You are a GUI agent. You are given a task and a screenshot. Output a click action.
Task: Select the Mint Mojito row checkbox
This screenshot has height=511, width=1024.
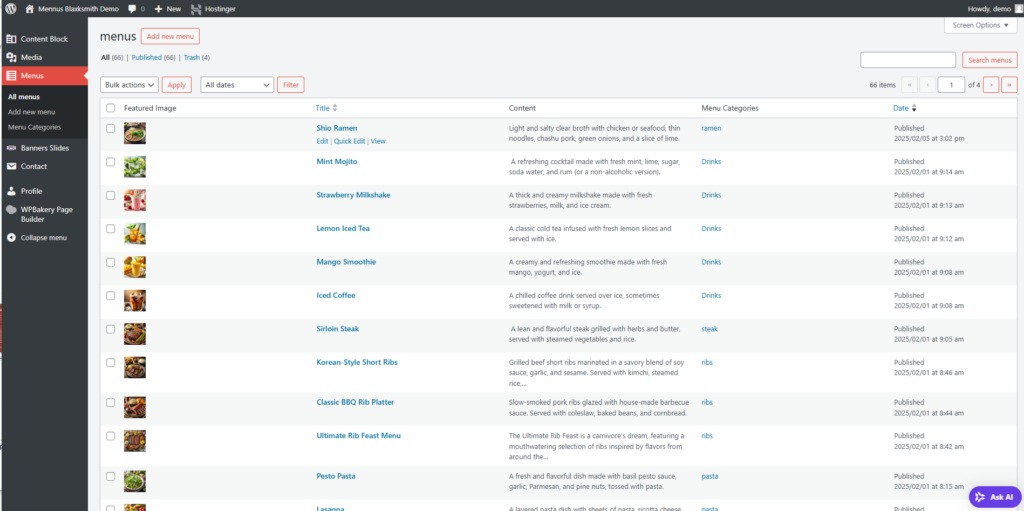pos(110,162)
